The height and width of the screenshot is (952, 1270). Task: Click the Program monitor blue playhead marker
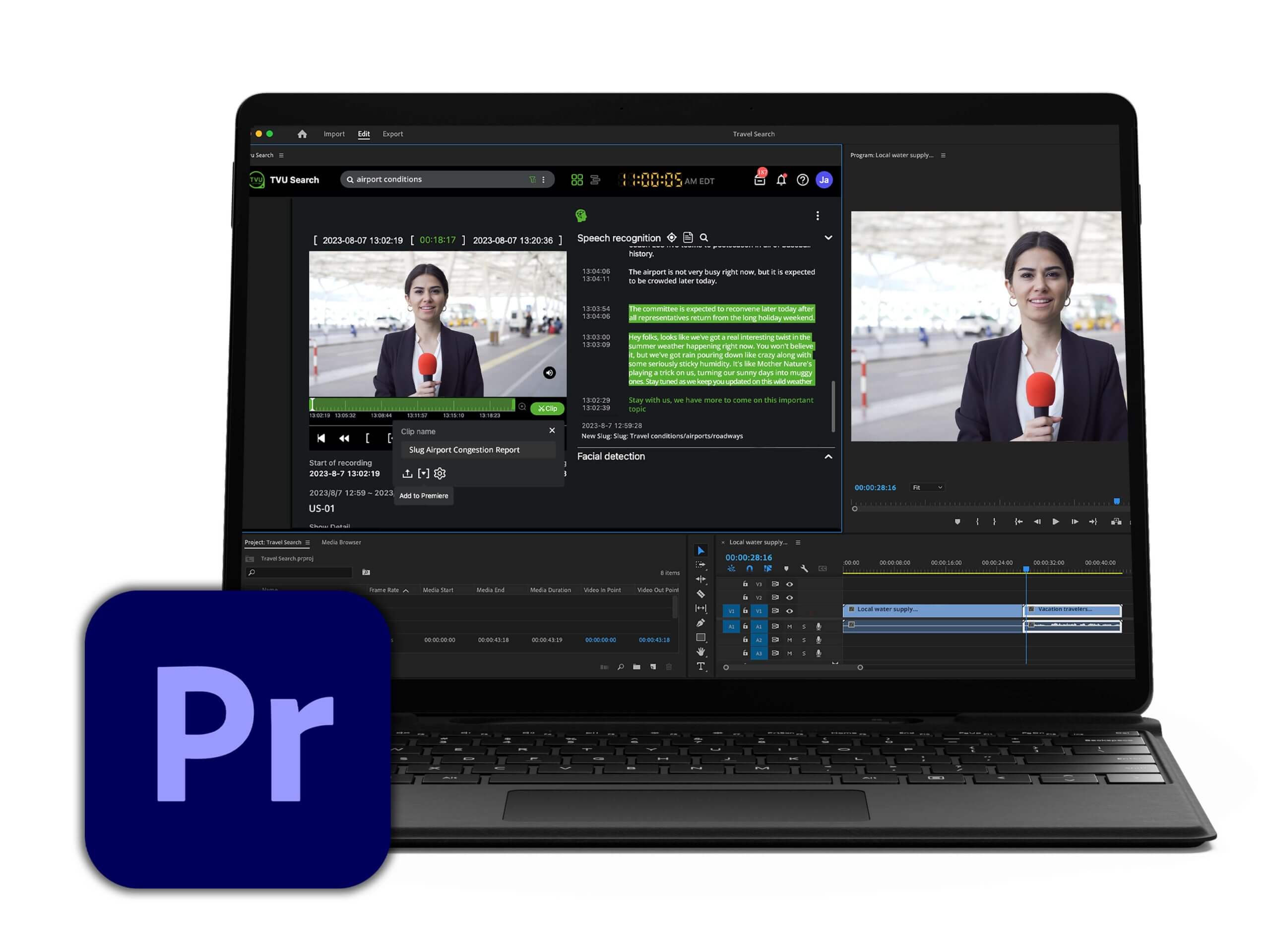pyautogui.click(x=1117, y=501)
